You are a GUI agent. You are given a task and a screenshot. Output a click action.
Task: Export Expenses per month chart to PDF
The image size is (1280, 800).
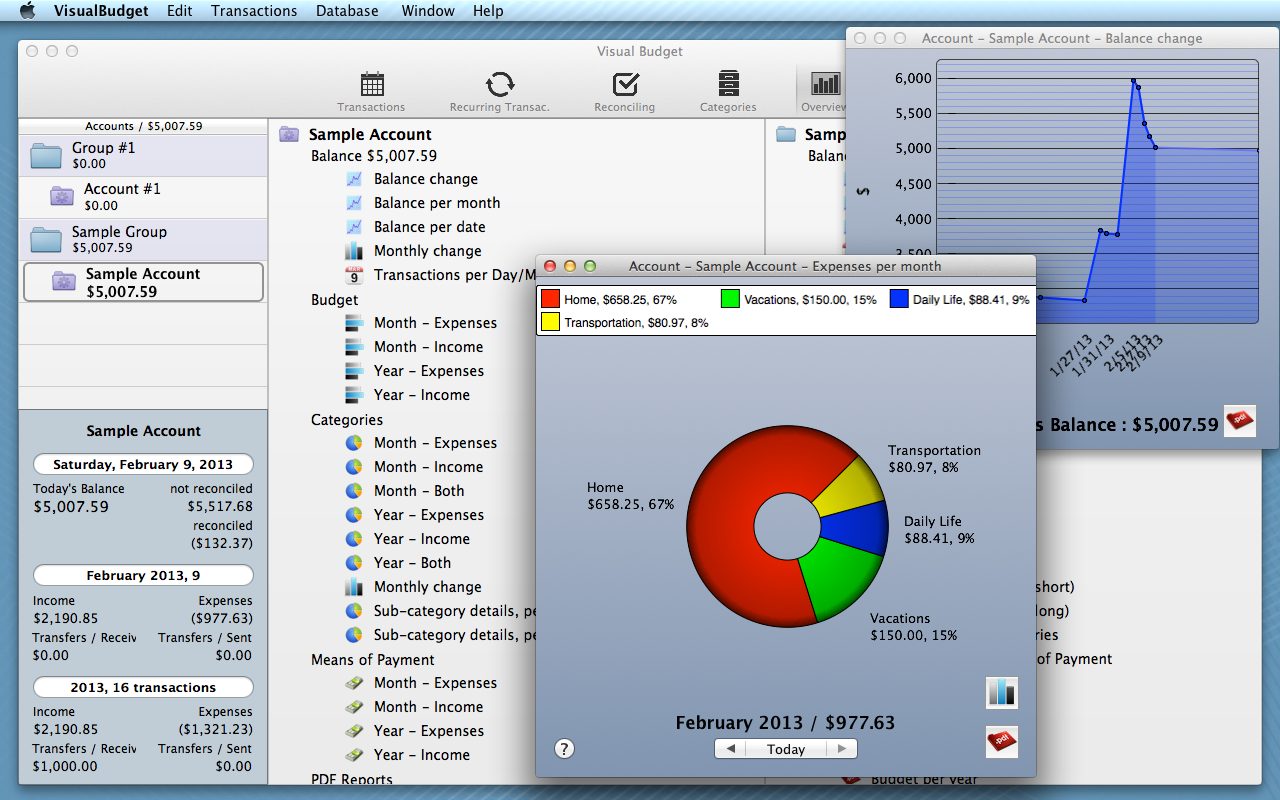tap(1002, 741)
